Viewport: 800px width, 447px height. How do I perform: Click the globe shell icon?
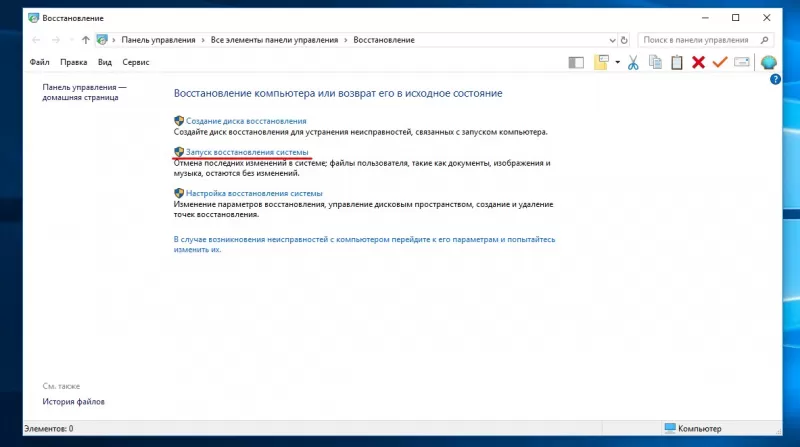click(x=768, y=62)
